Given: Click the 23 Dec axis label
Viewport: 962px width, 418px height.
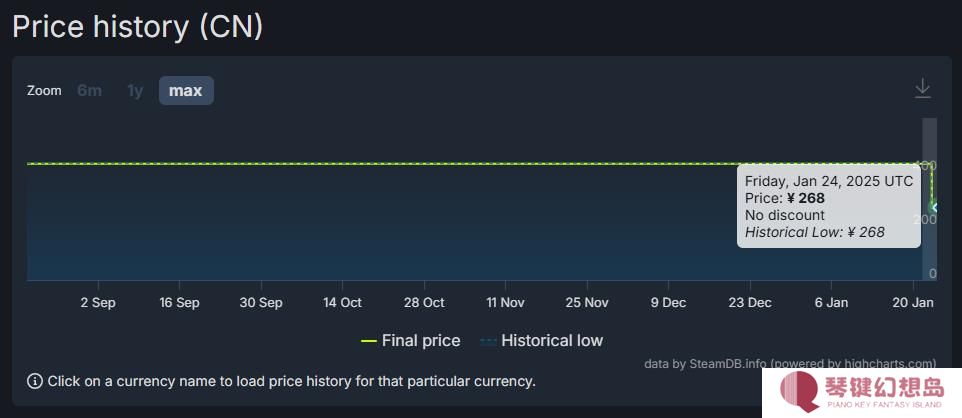Looking at the screenshot, I should tap(750, 303).
